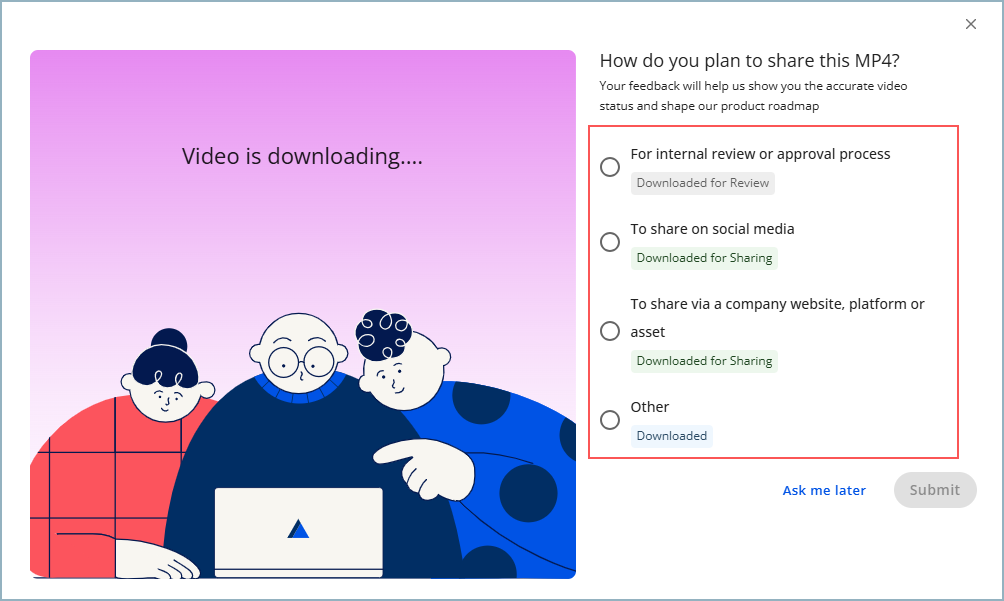Choose the social media sharing radio button
This screenshot has width=1004, height=601.
pos(610,242)
